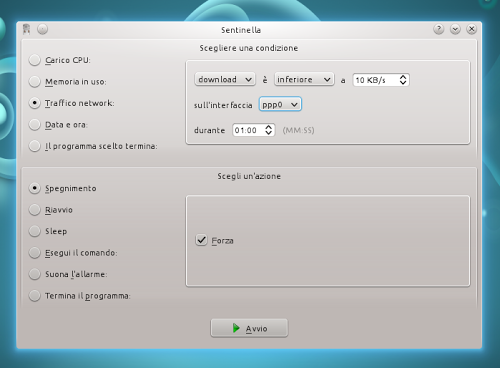Select the Carico CPU condition

(x=35, y=60)
